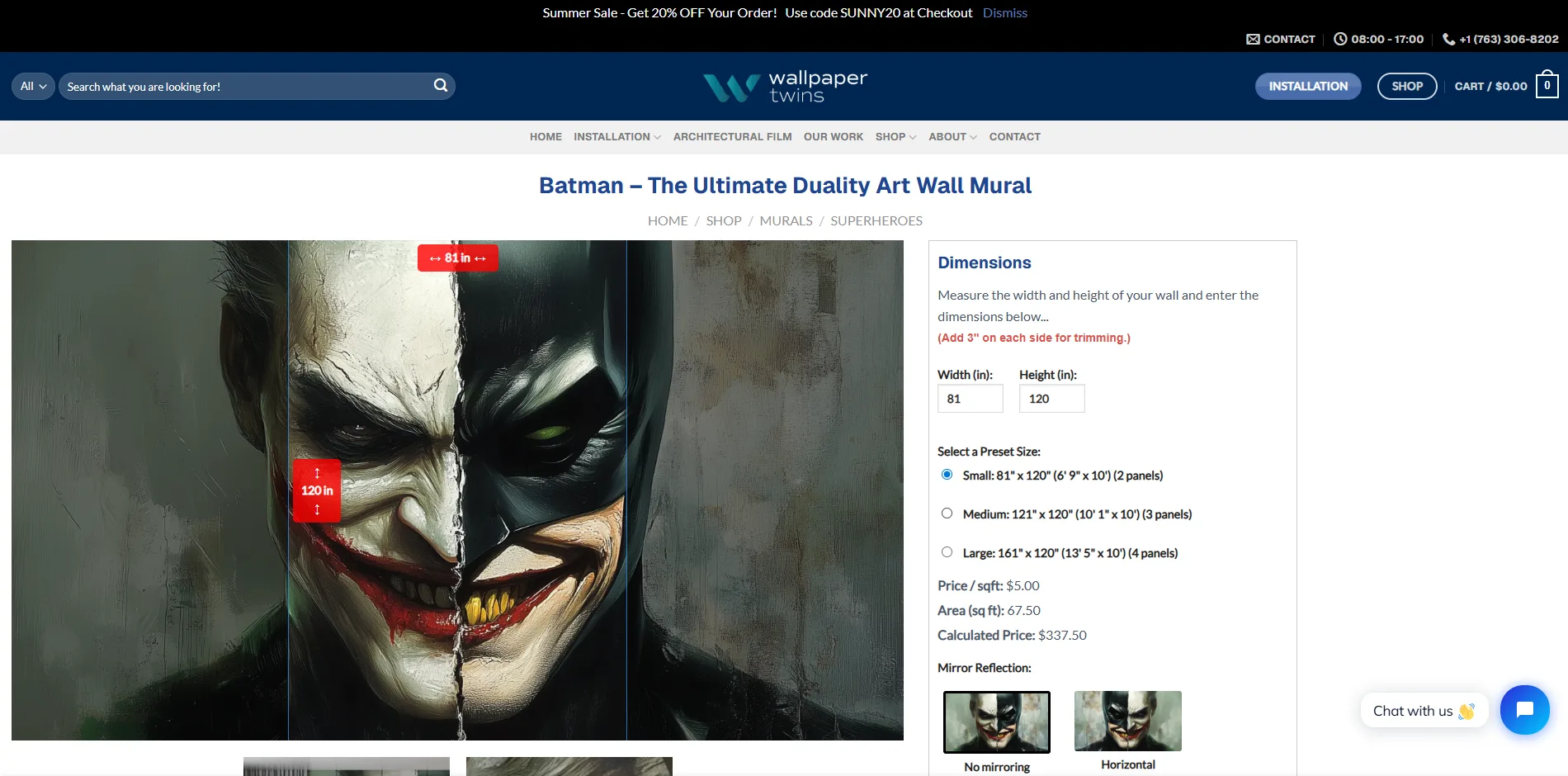Click the blue Installation button

[x=1307, y=87]
